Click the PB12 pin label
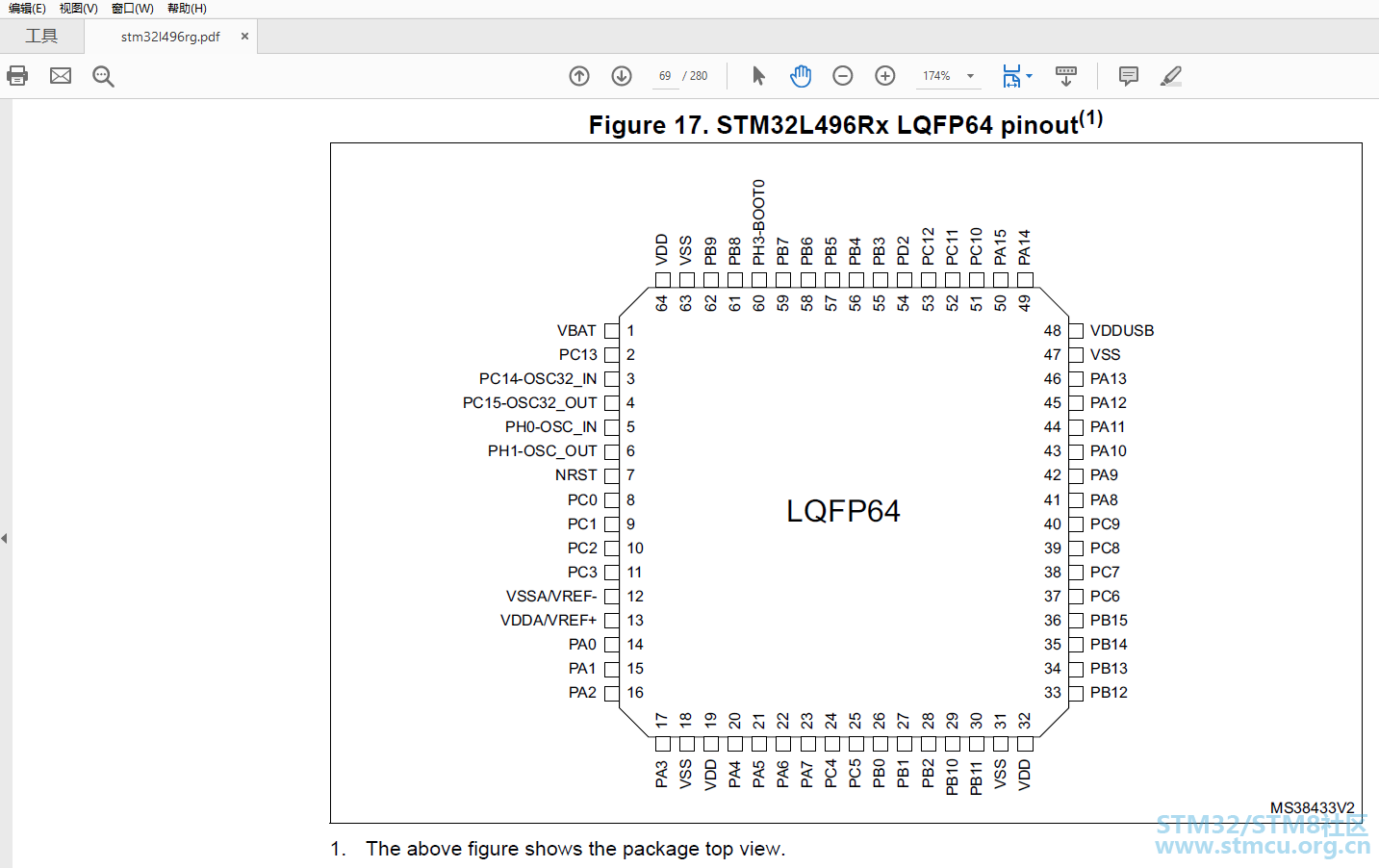Viewport: 1379px width, 868px height. click(x=1109, y=693)
